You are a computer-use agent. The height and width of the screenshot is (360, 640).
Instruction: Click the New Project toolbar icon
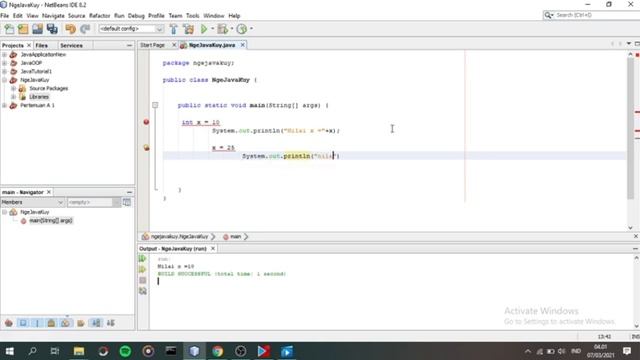[x=23, y=29]
